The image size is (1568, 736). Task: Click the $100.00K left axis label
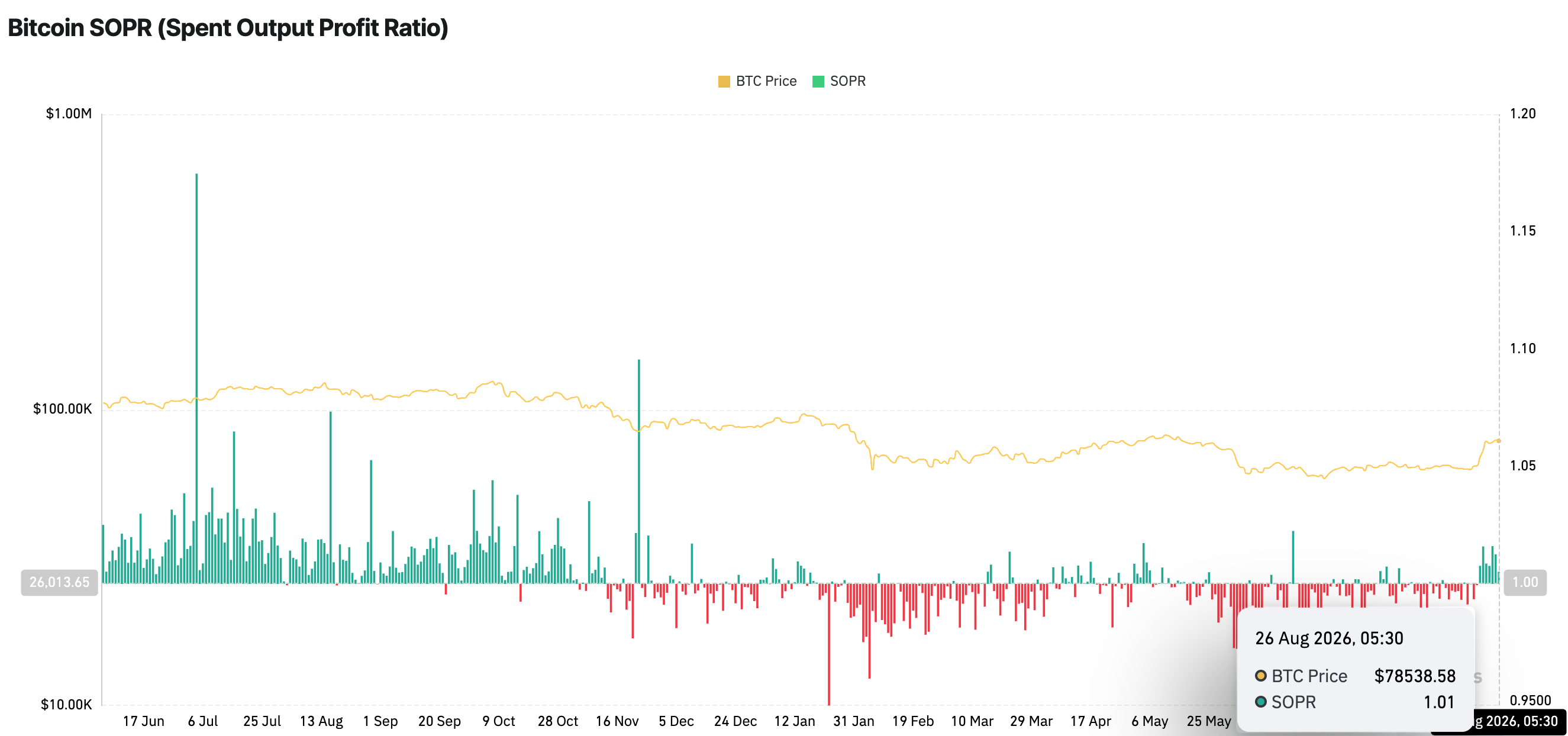click(63, 408)
